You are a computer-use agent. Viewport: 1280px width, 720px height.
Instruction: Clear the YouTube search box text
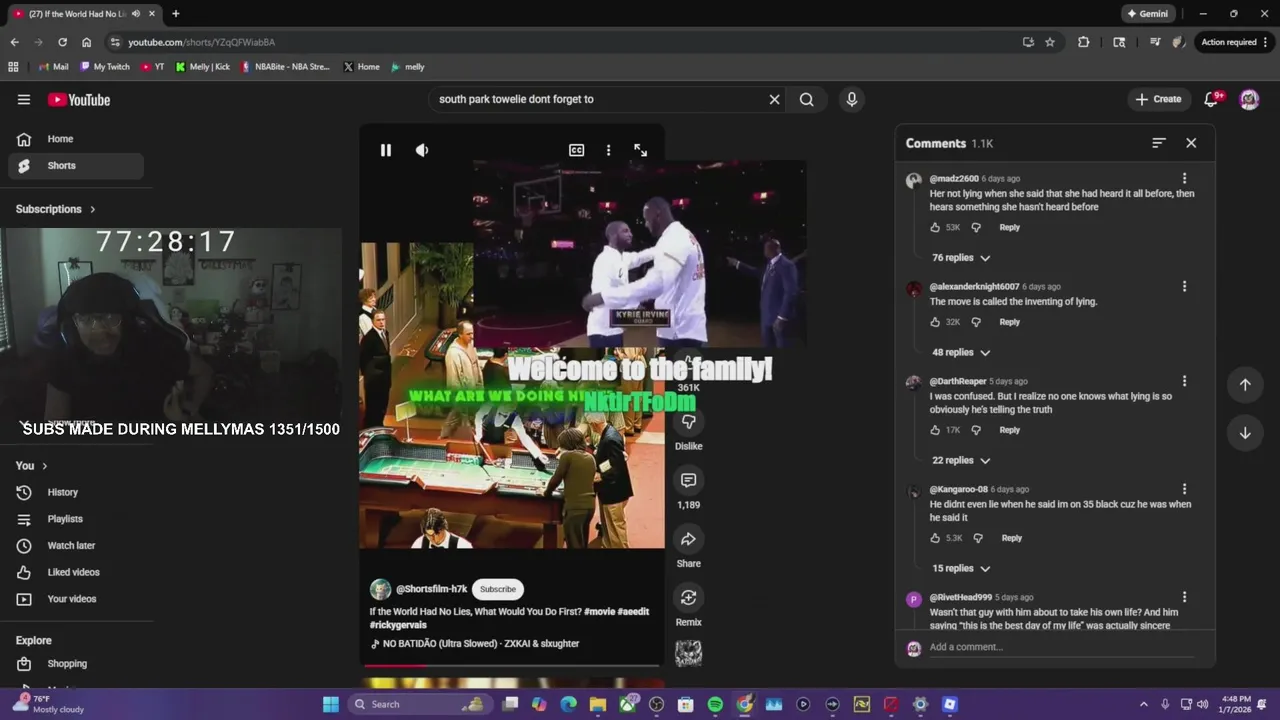tap(774, 99)
